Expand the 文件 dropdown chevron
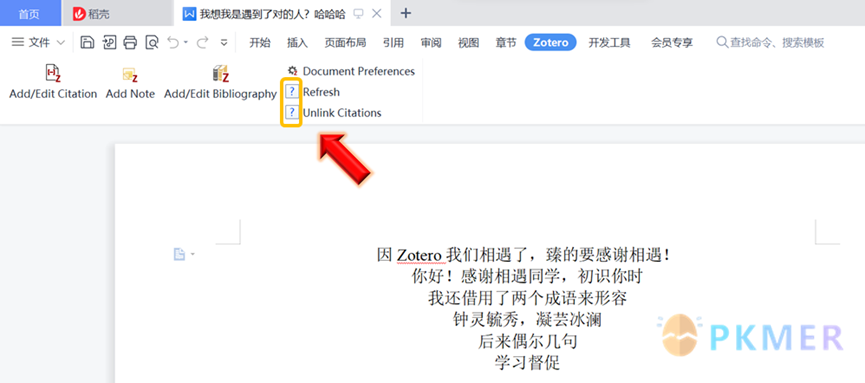 (61, 42)
